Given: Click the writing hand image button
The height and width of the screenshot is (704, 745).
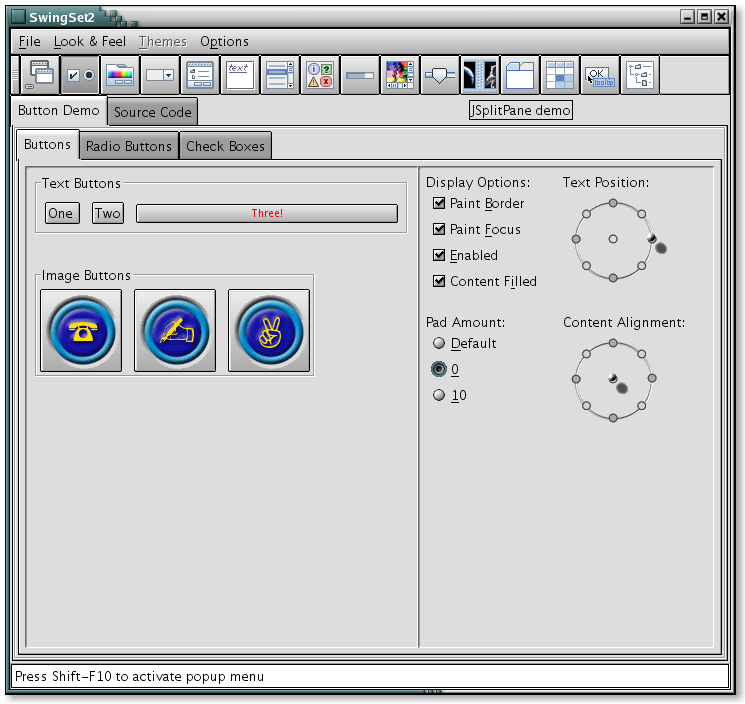Looking at the screenshot, I should coord(175,331).
